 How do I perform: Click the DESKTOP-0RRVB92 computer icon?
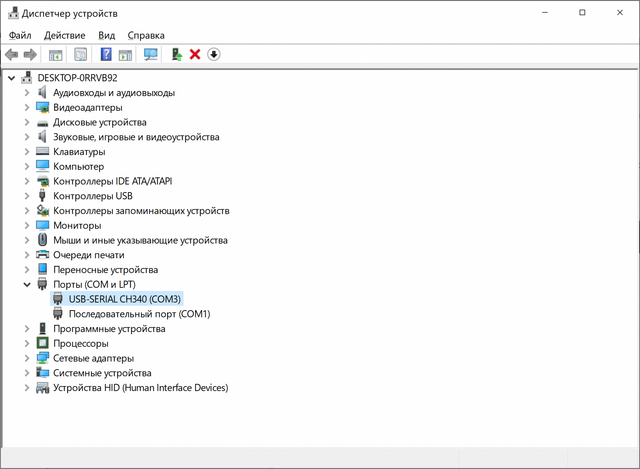27,78
